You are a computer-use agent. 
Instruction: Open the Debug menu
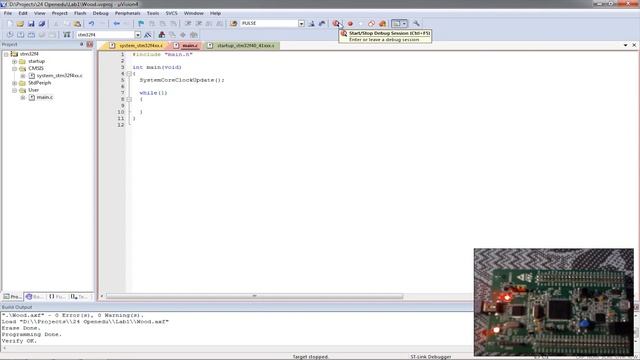(100, 13)
